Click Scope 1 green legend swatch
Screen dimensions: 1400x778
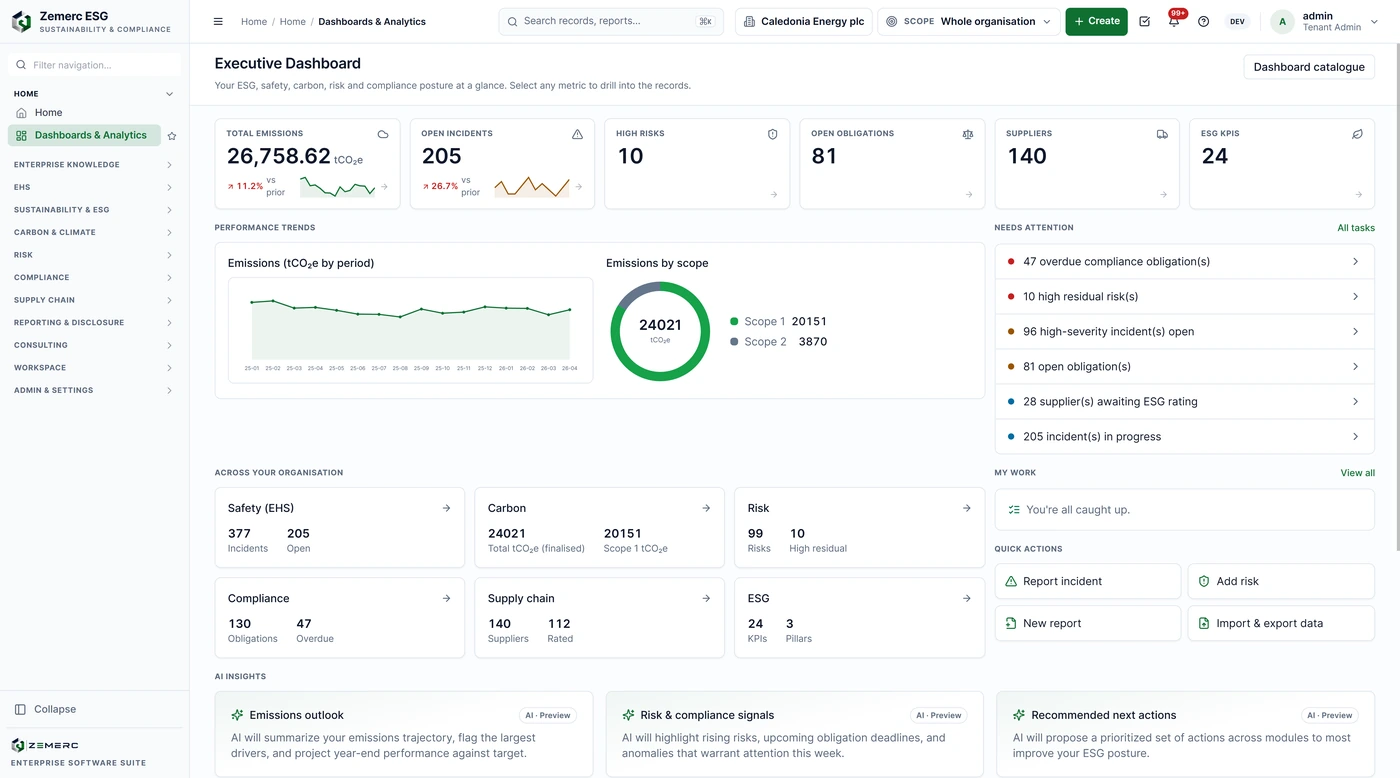click(x=734, y=322)
